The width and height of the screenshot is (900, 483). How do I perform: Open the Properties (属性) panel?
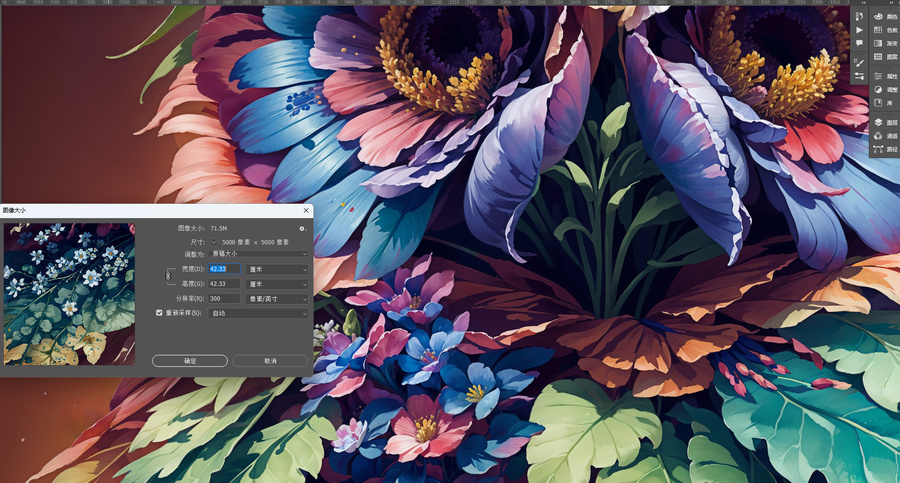click(885, 76)
